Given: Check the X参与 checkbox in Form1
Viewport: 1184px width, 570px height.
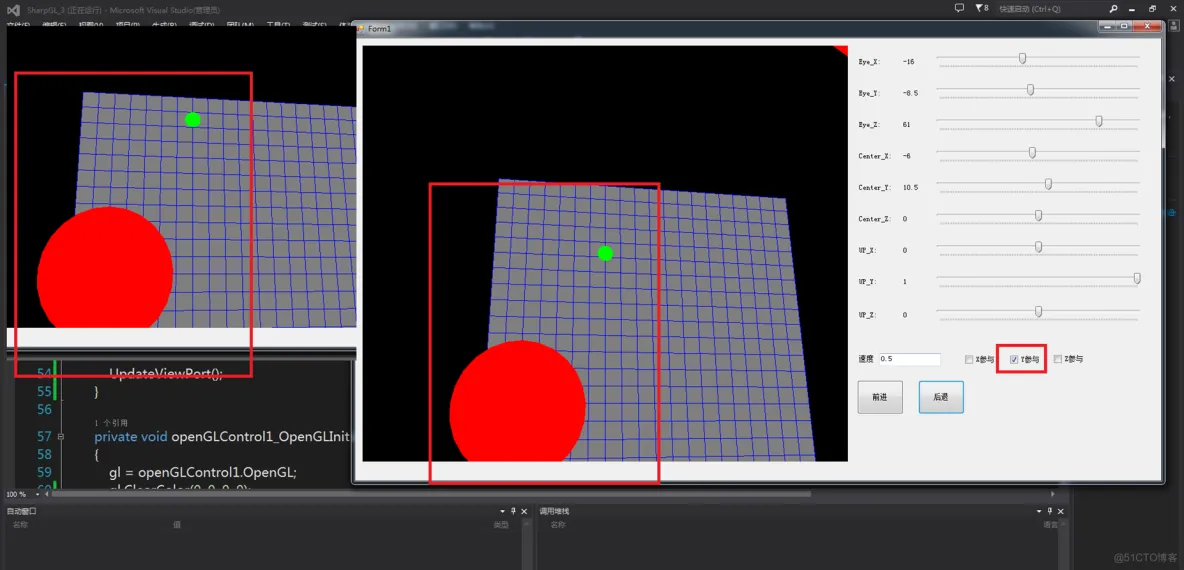Looking at the screenshot, I should tap(969, 359).
